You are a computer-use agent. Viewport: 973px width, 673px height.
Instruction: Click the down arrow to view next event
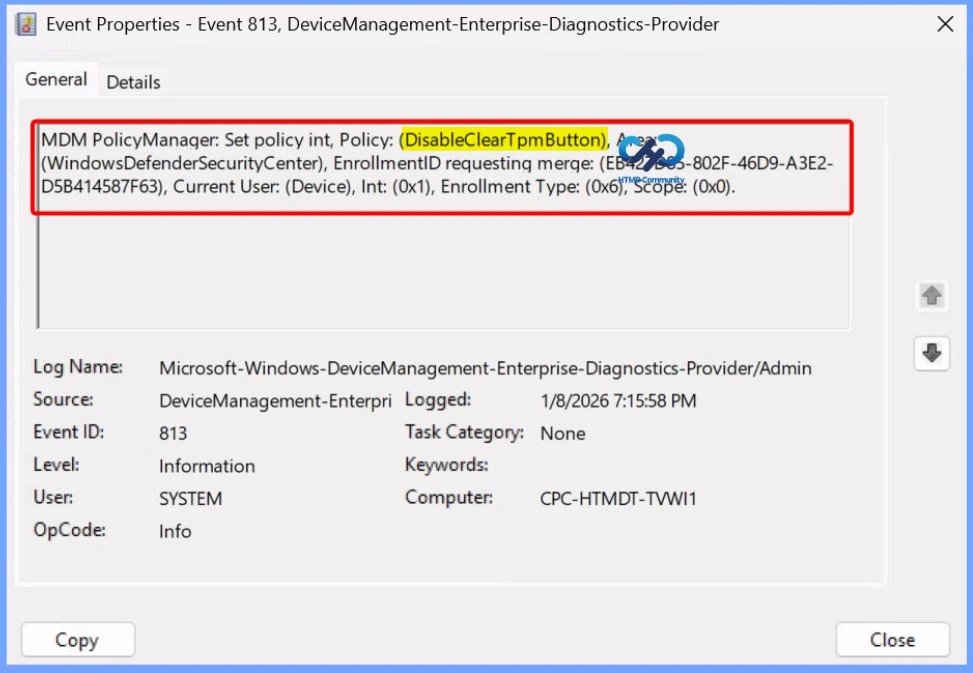click(x=931, y=352)
